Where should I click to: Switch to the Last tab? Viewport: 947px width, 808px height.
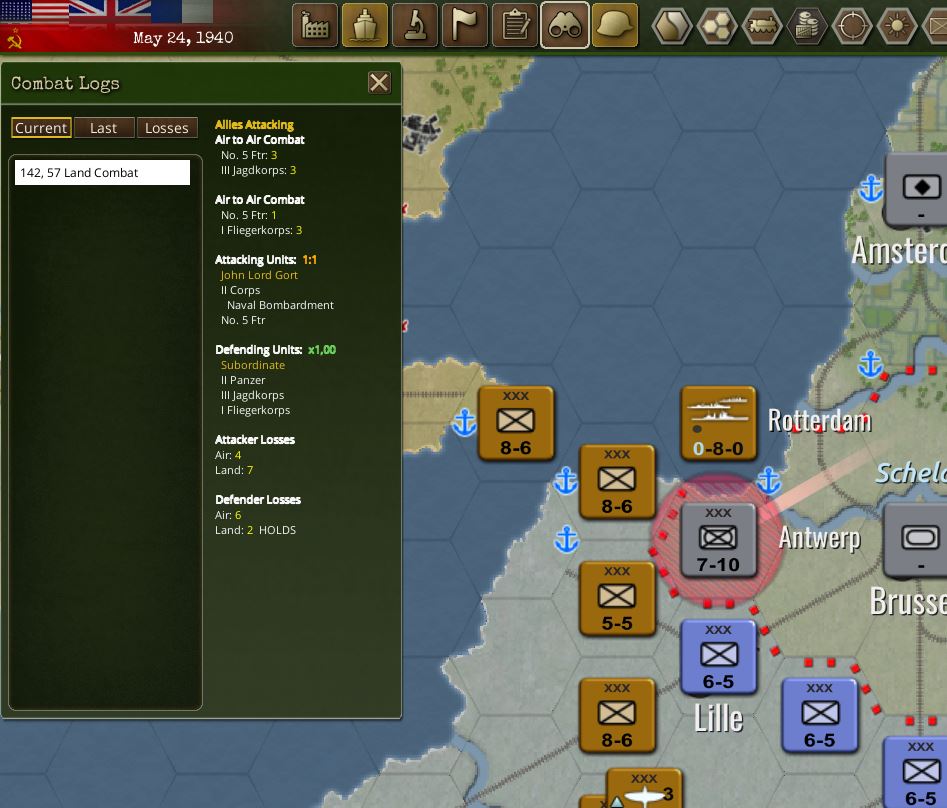tap(103, 128)
